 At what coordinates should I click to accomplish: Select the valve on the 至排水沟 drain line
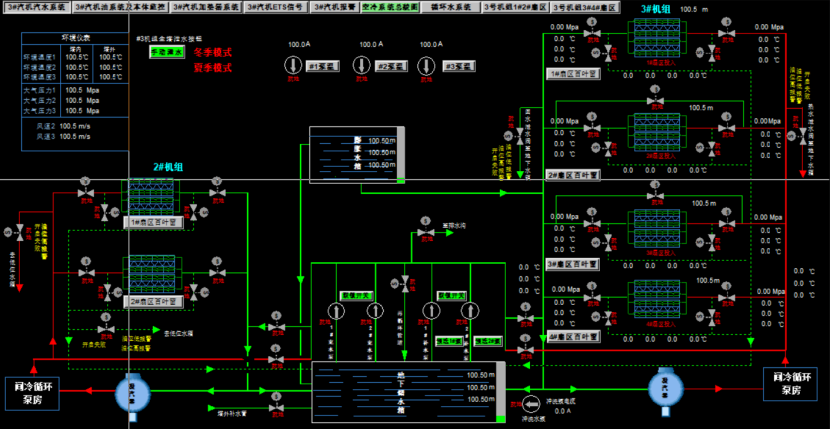(426, 231)
